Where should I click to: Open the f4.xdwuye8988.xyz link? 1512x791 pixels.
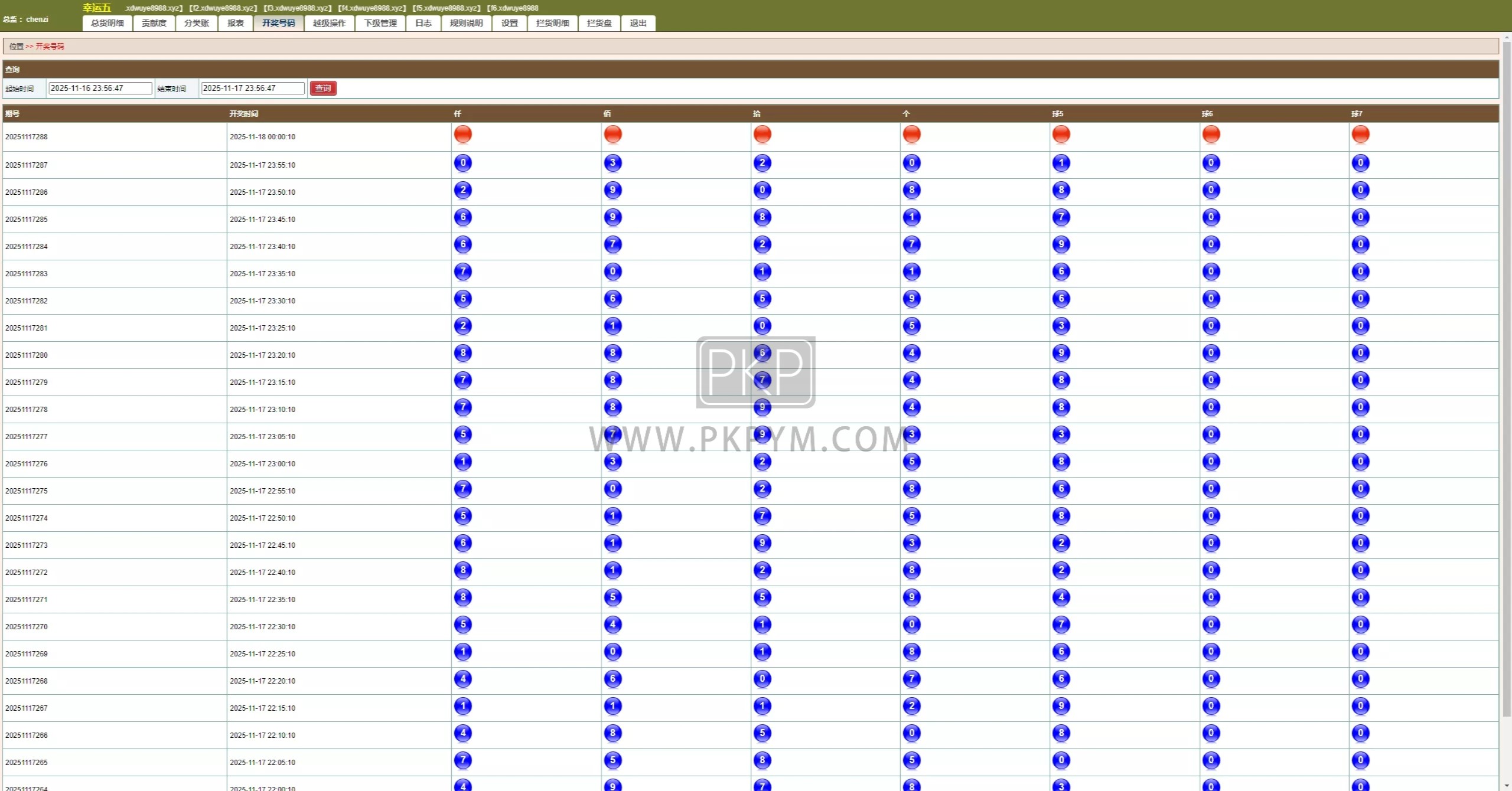click(x=372, y=8)
